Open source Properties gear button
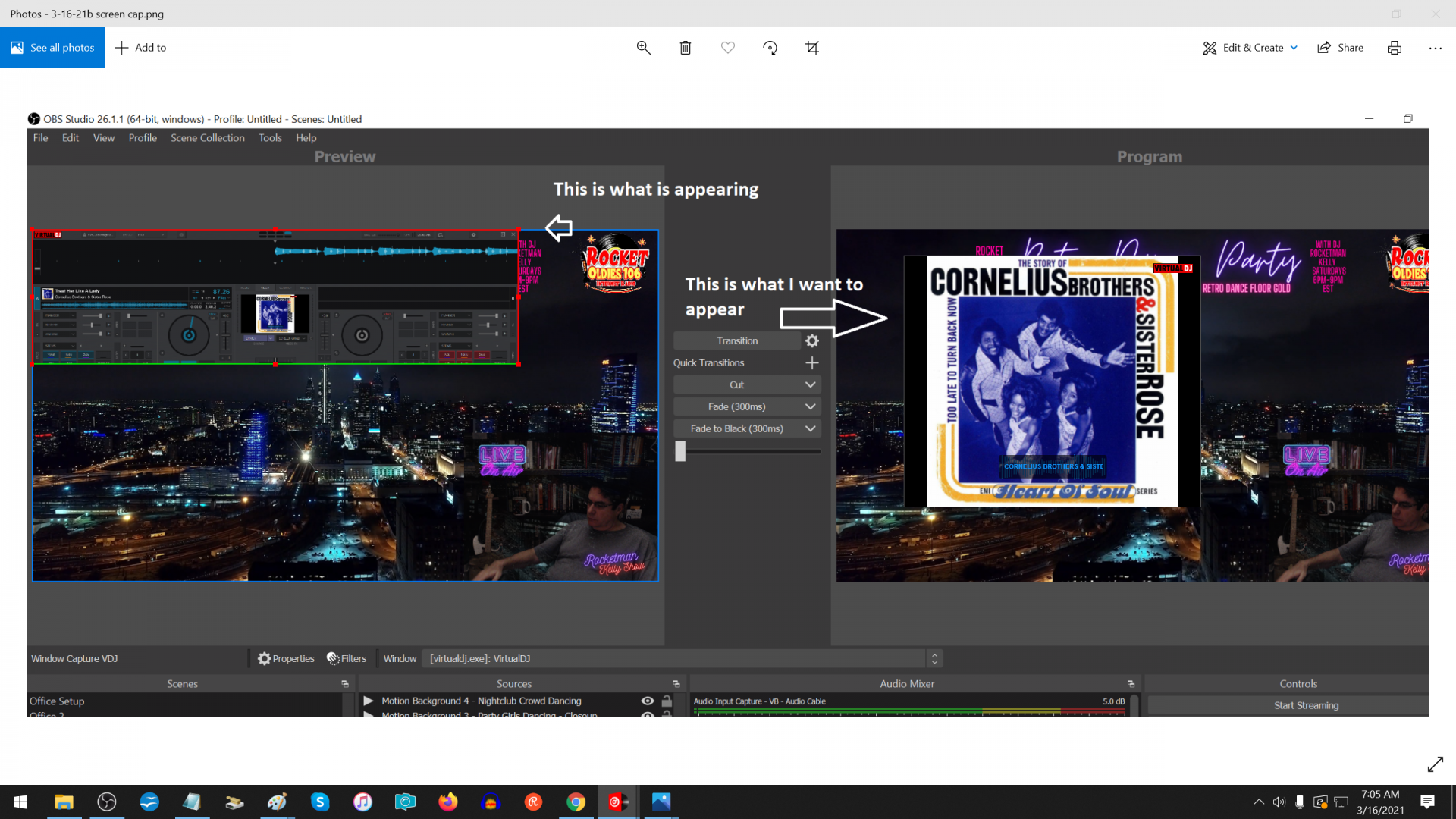 pyautogui.click(x=286, y=659)
